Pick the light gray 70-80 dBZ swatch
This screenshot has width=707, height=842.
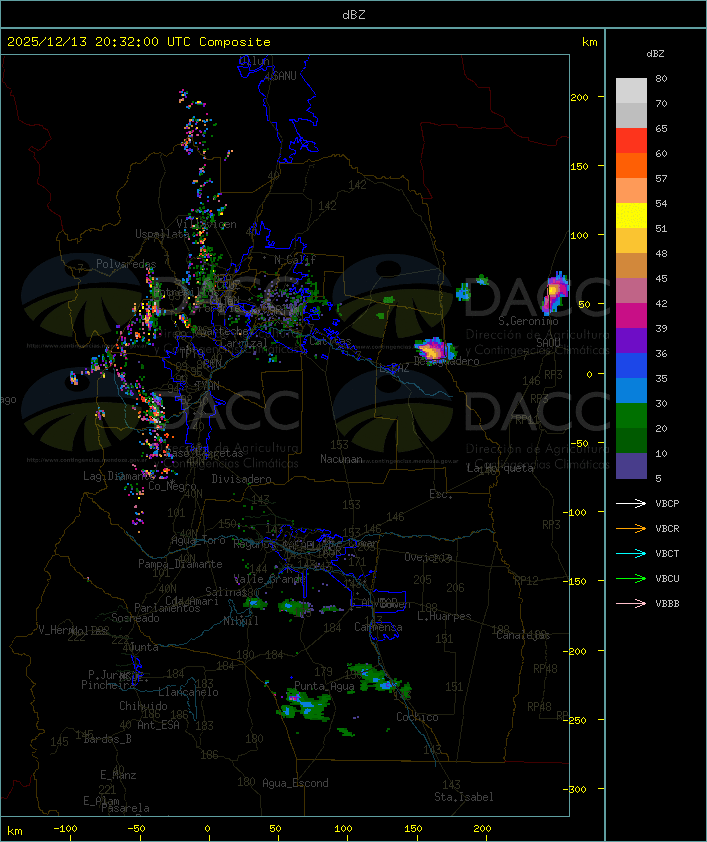point(631,91)
